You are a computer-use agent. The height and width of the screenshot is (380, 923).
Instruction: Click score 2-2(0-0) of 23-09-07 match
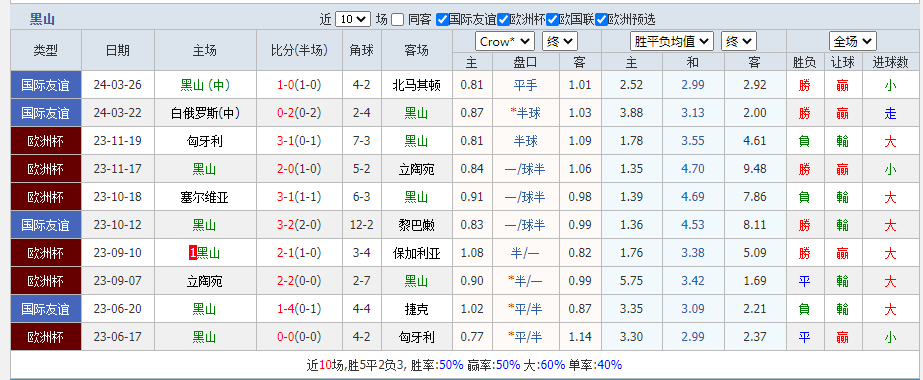[x=299, y=282]
